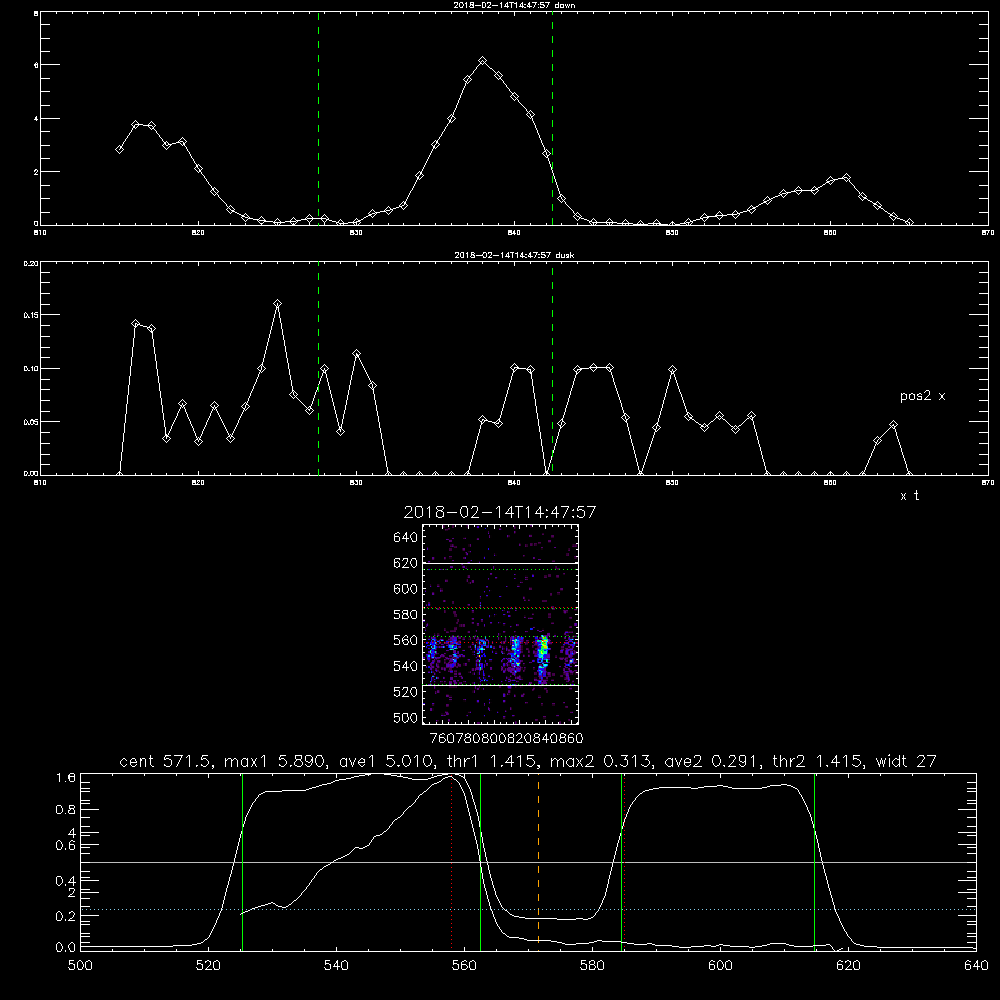
Task: Click the "500" label on bottom plot x-axis
Action: [80, 966]
